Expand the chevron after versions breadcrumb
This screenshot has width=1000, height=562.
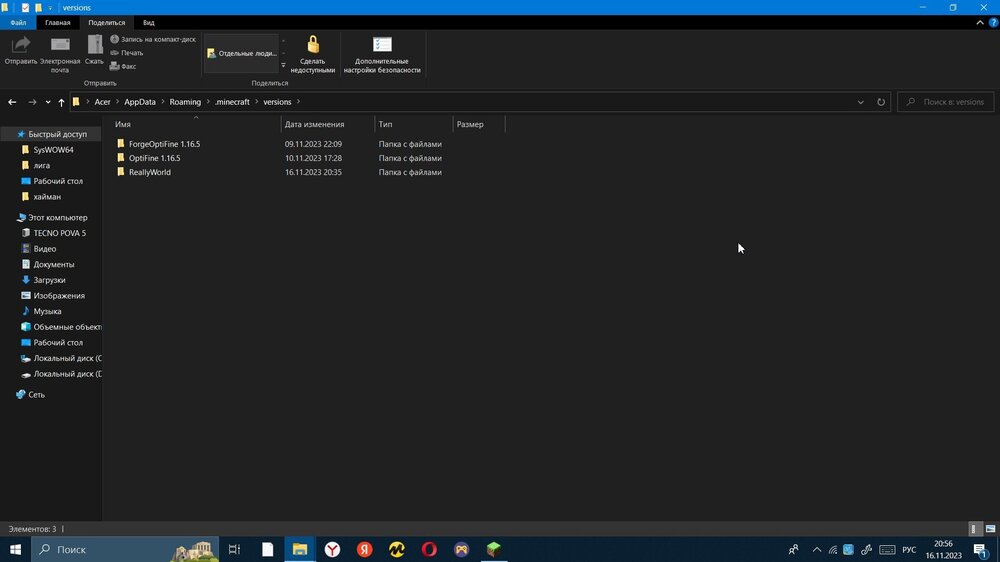click(x=298, y=102)
